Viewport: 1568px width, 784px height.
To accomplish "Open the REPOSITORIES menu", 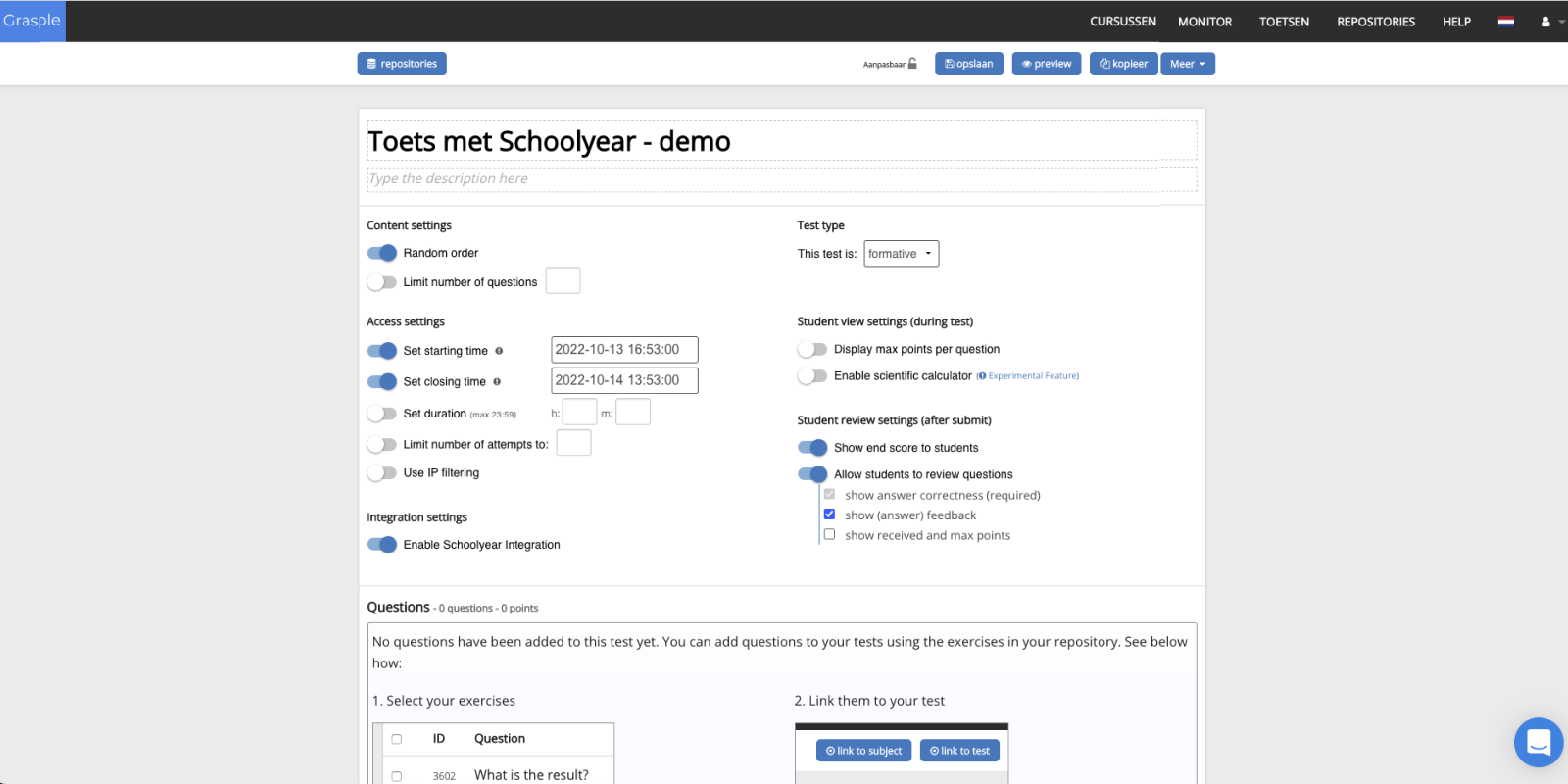I will coord(1376,22).
